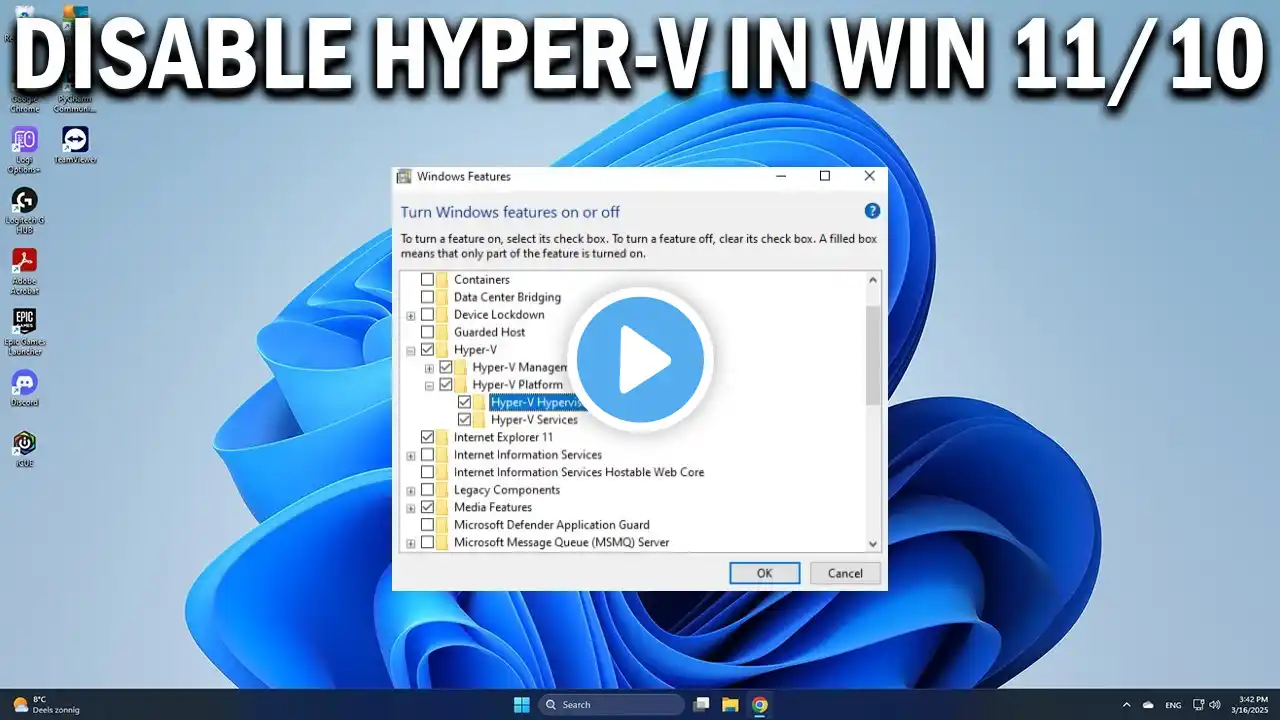Viewport: 1280px width, 720px height.
Task: Toggle the Legacy Components checkbox
Action: [x=428, y=490]
